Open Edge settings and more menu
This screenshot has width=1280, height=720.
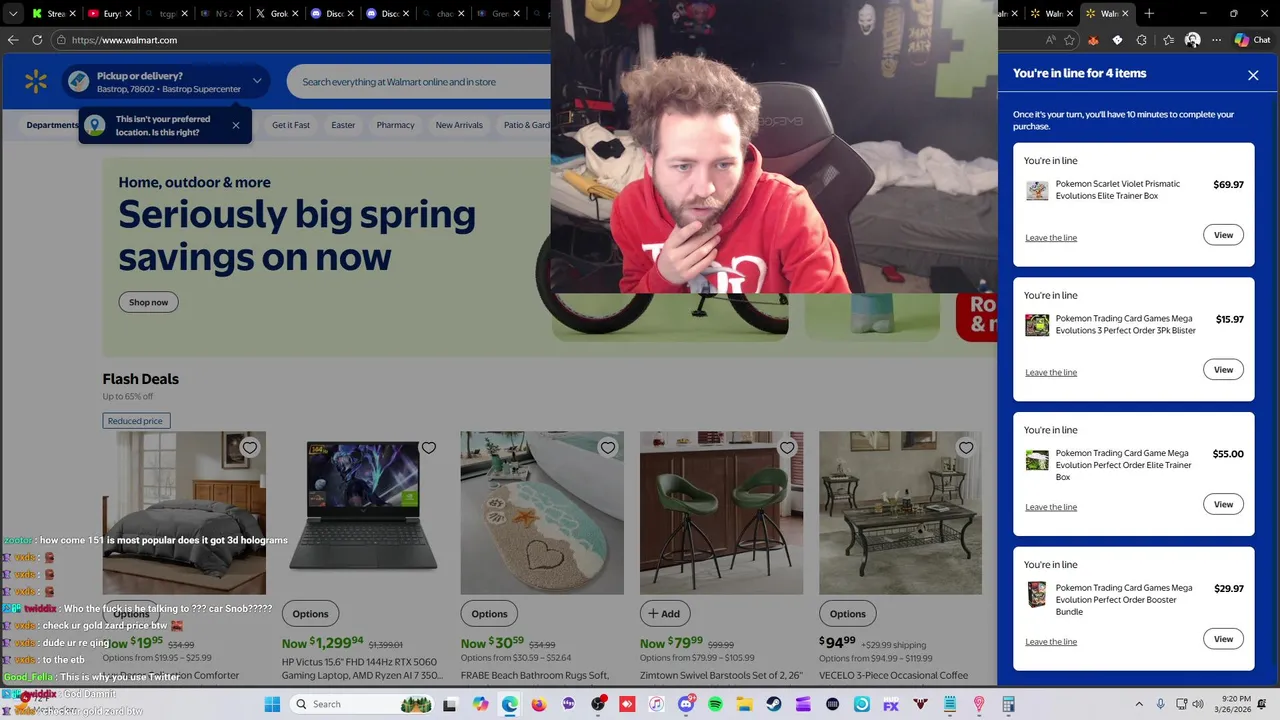click(1216, 40)
